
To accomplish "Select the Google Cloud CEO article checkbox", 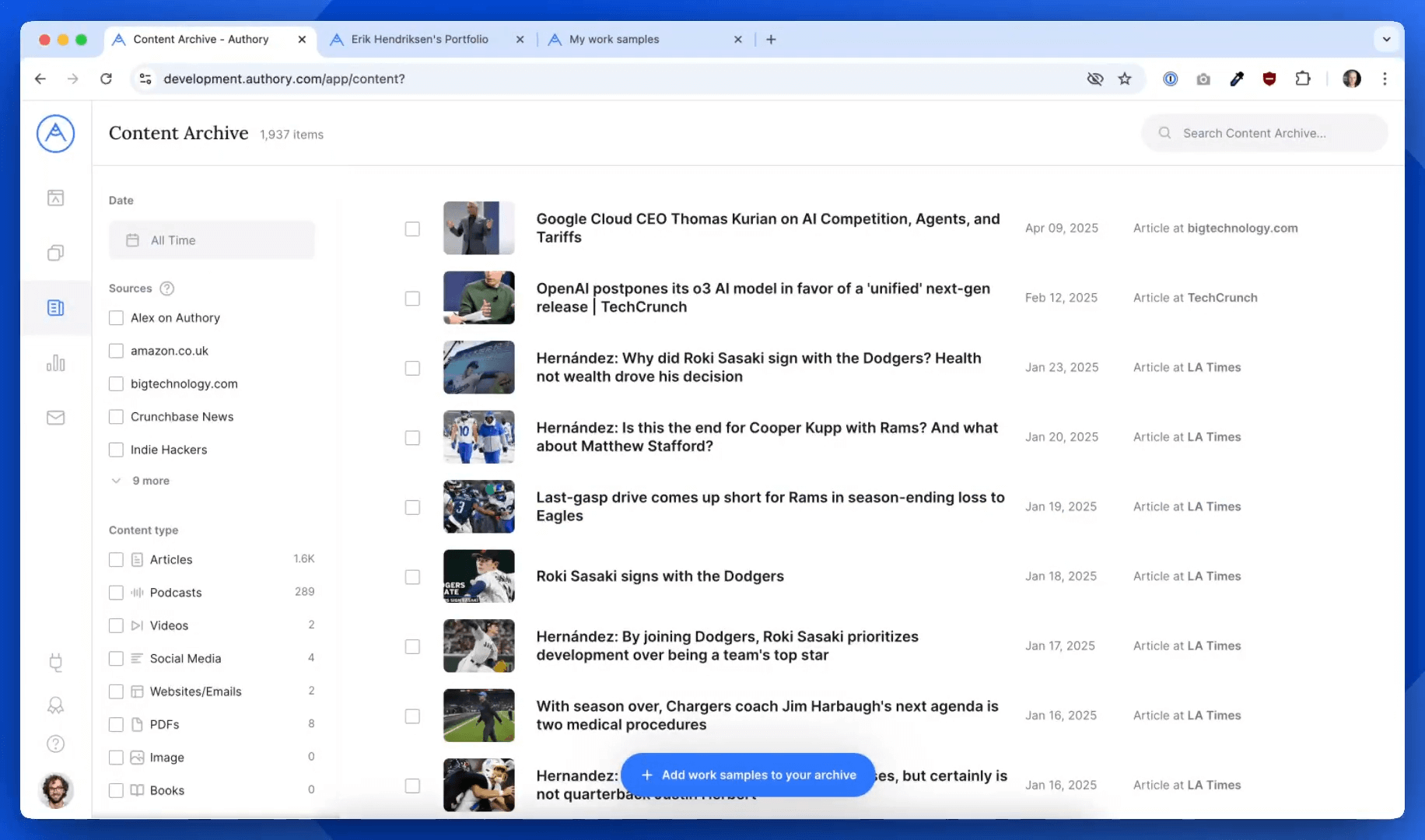I will click(x=412, y=229).
